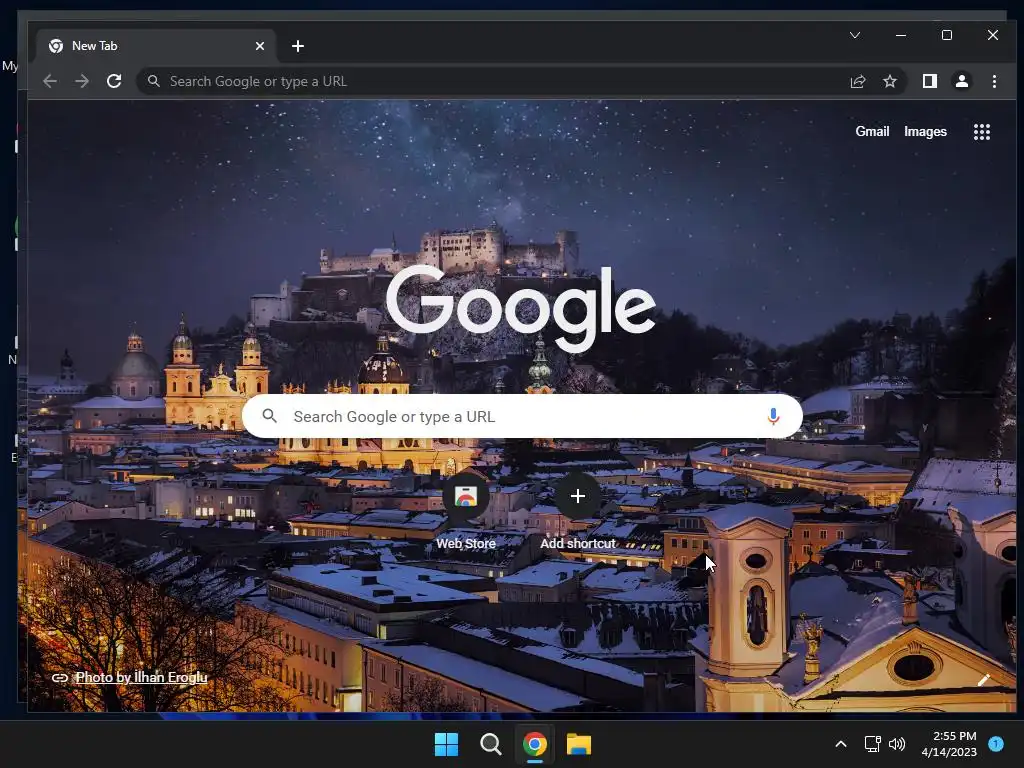
Task: Click Chrome icon in the taskbar
Action: tap(534, 744)
